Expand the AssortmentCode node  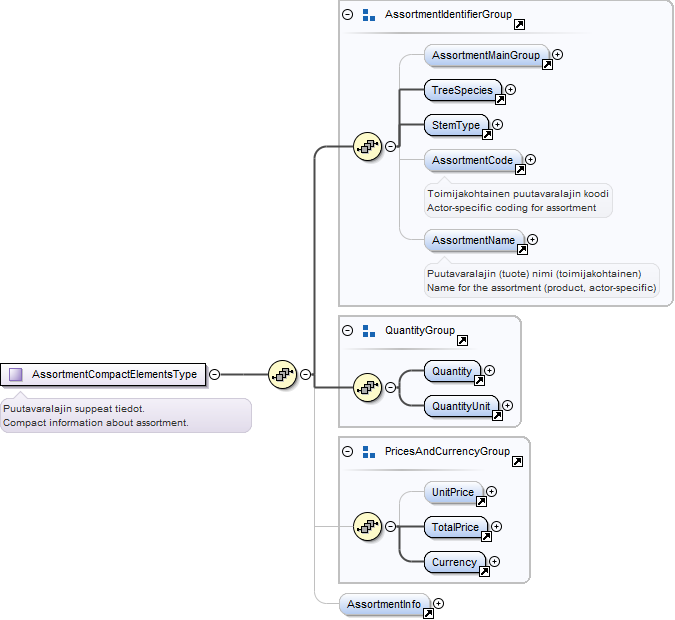(530, 160)
